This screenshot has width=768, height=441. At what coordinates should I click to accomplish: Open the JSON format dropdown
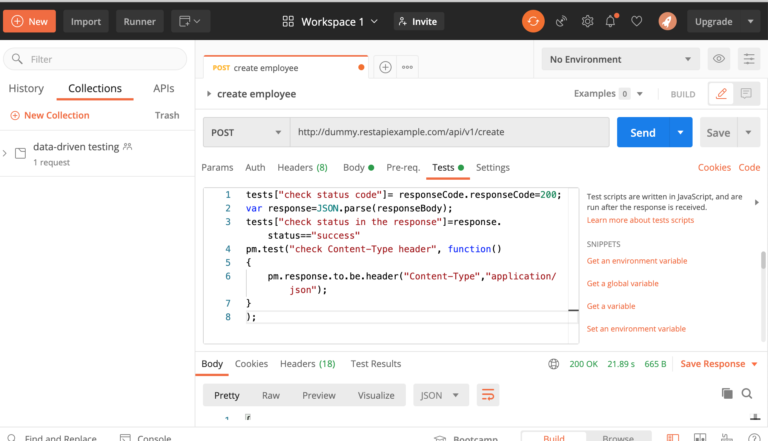441,395
